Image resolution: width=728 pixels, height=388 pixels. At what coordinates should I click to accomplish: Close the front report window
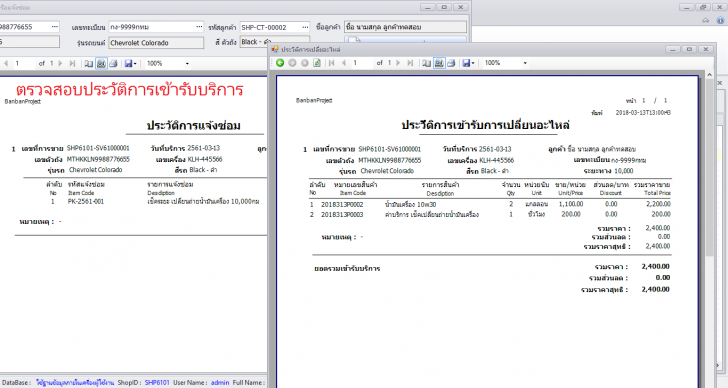[706, 49]
